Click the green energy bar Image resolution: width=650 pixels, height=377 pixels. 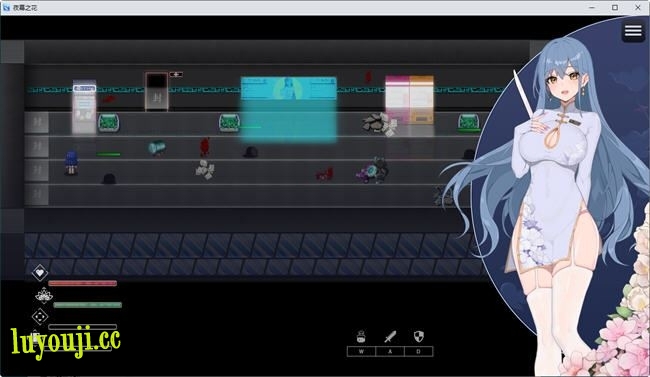[87, 305]
